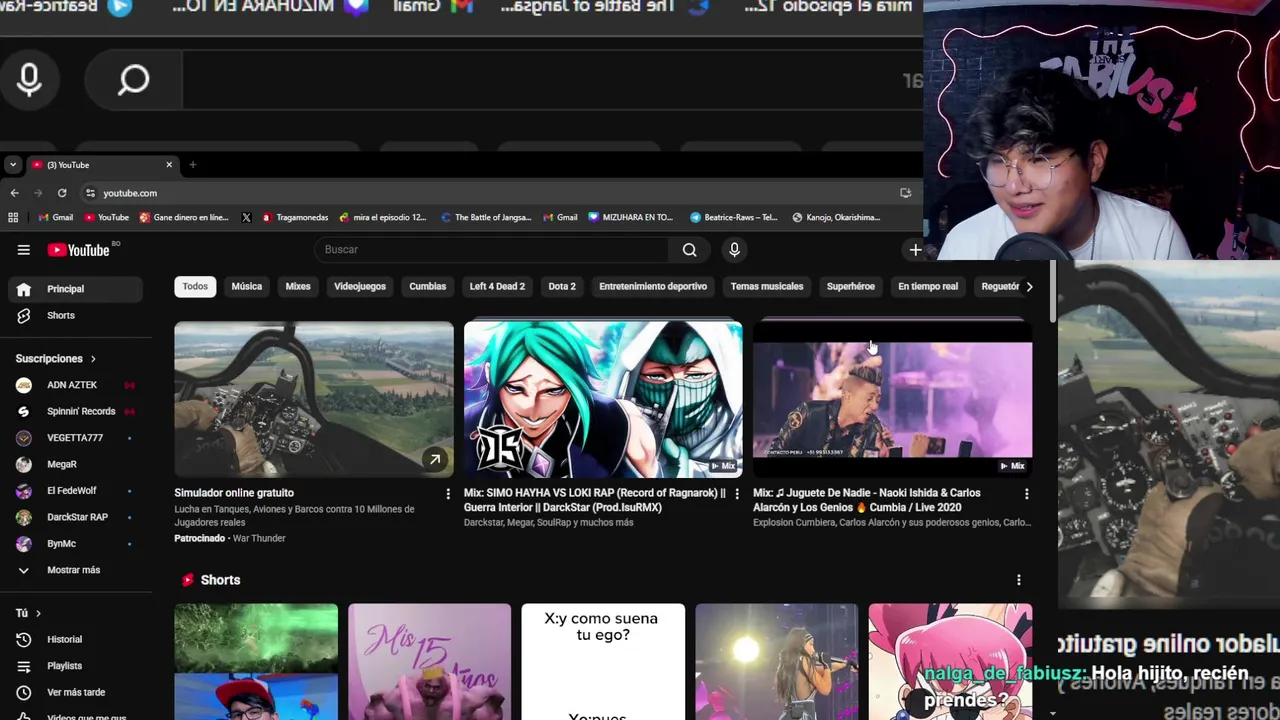Select the Left 4 Dead 2 chip
This screenshot has width=1280, height=720.
[497, 287]
